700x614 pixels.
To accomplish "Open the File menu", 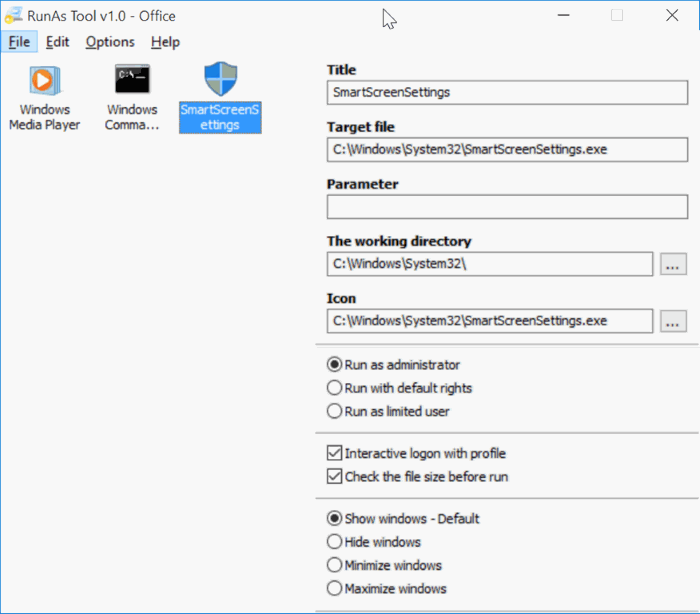I will coord(19,42).
